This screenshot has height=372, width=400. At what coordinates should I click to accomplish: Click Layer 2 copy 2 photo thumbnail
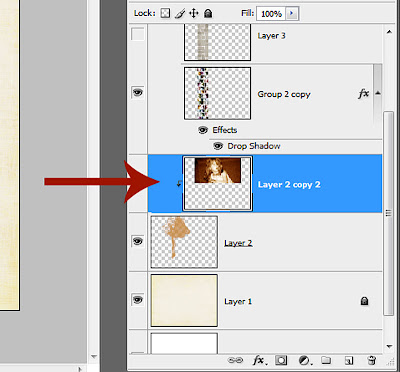coord(217,184)
